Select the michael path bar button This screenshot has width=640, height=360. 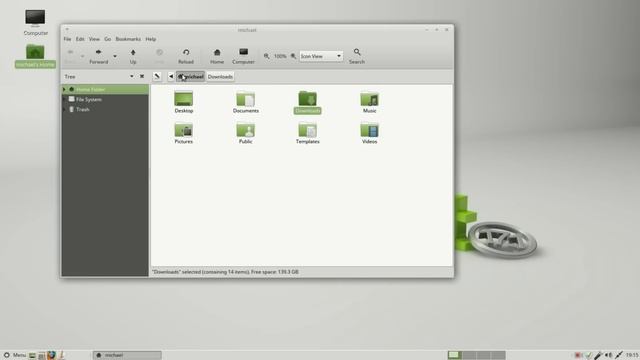pyautogui.click(x=191, y=76)
